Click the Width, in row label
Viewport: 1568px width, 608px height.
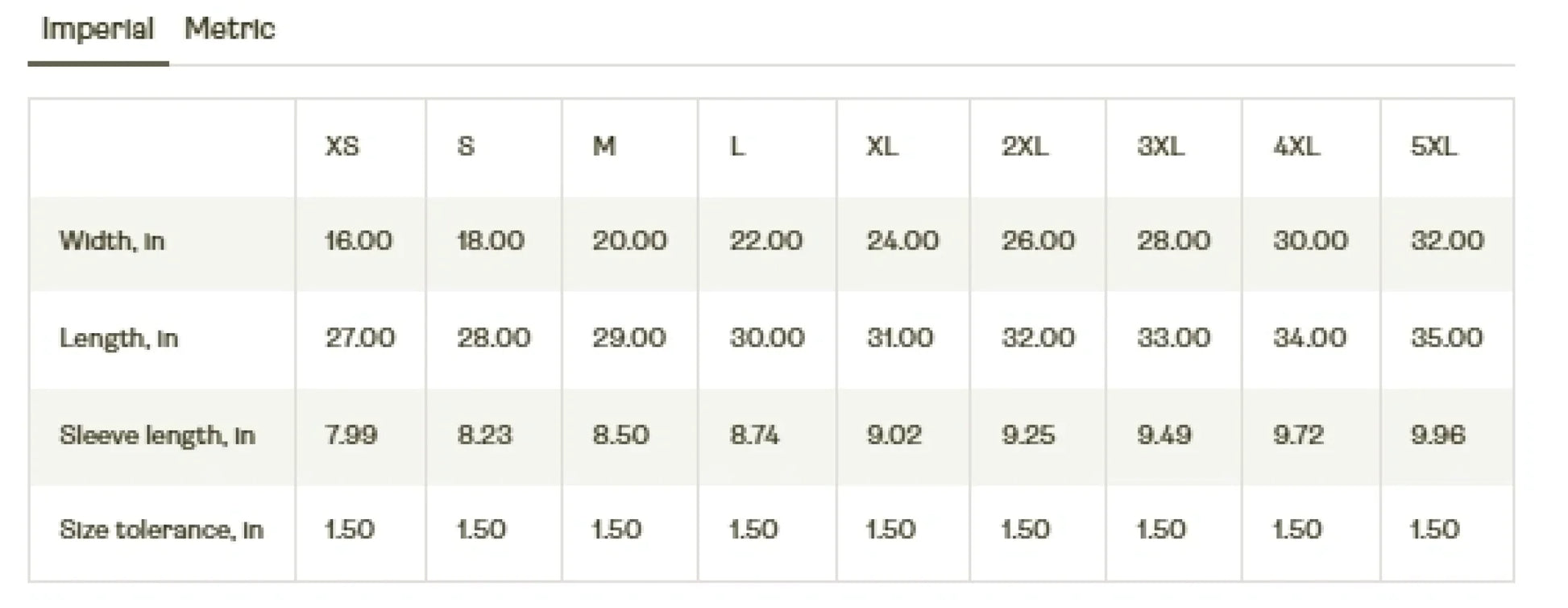click(x=112, y=240)
